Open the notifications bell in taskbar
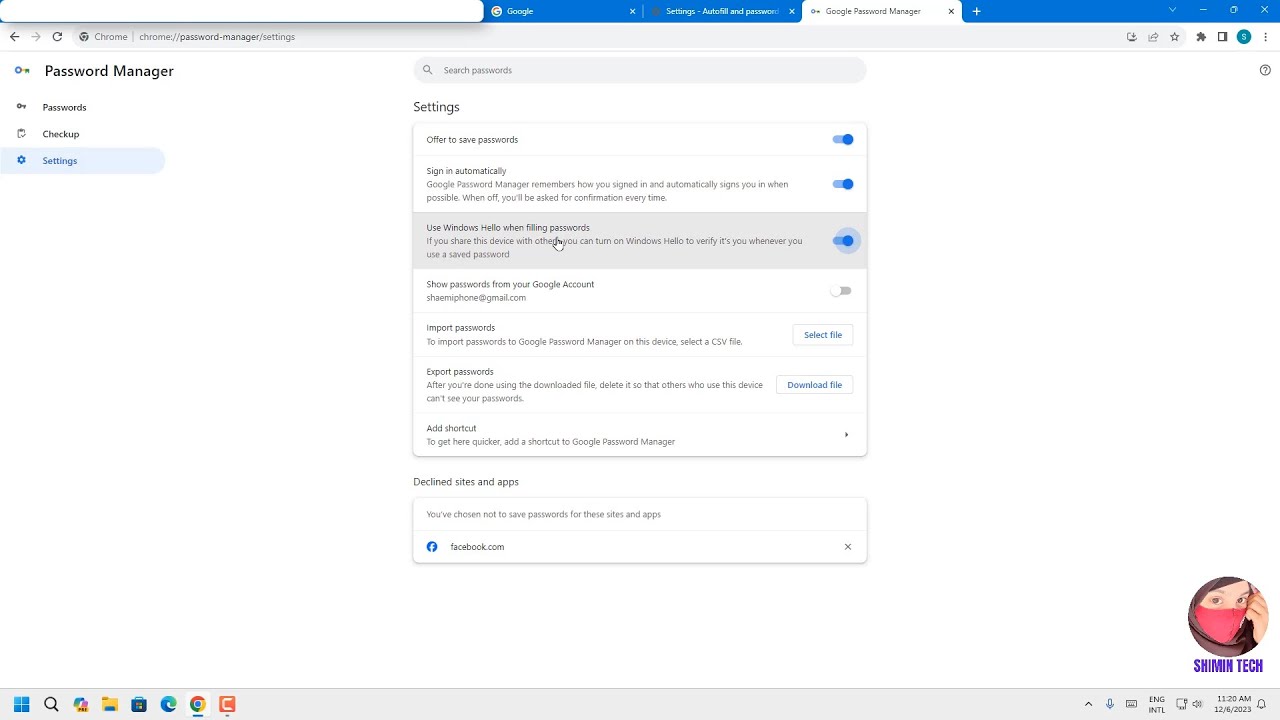The width and height of the screenshot is (1280, 720). pos(1262,704)
